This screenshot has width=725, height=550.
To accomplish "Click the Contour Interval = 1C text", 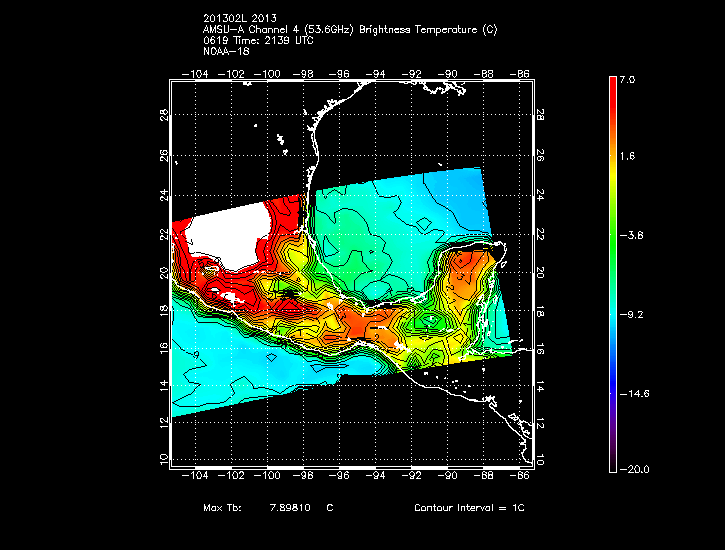I will coord(469,508).
